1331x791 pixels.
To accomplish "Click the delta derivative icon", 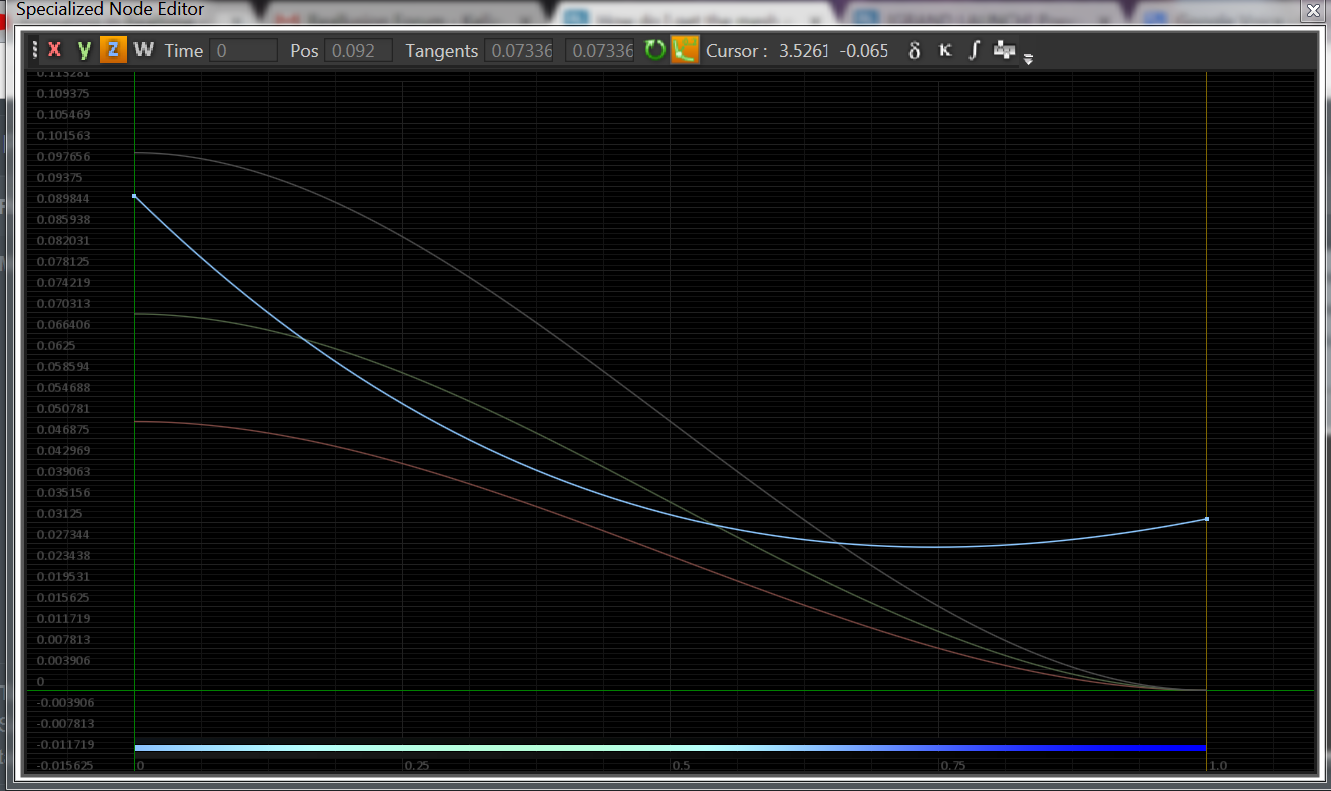I will point(914,50).
